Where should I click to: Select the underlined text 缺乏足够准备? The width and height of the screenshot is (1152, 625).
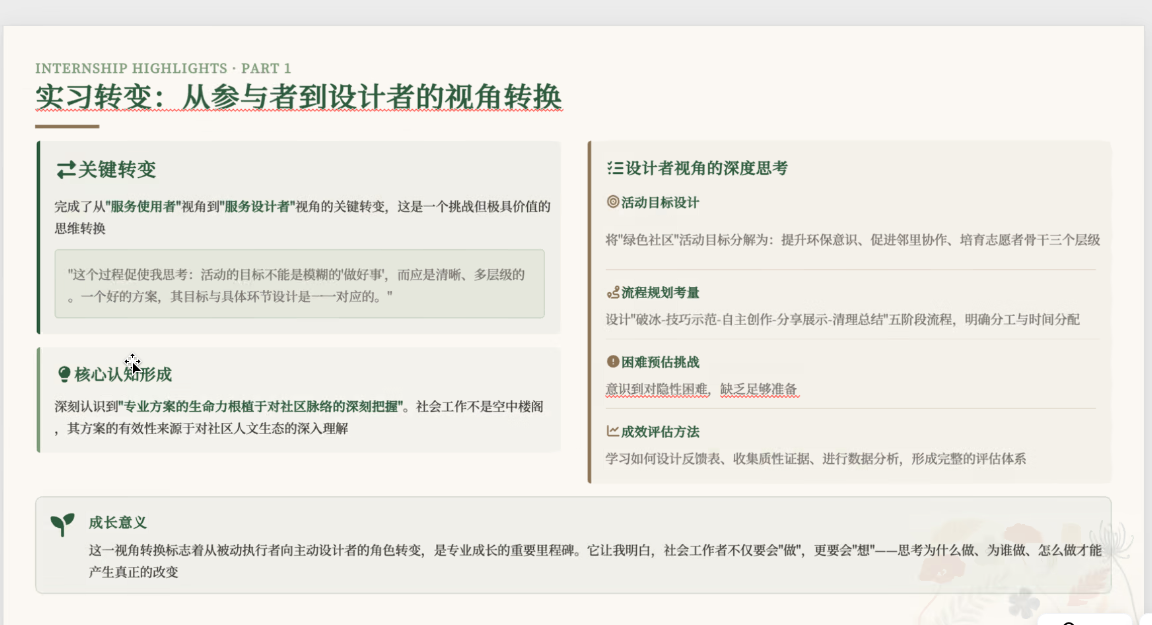[x=759, y=389]
